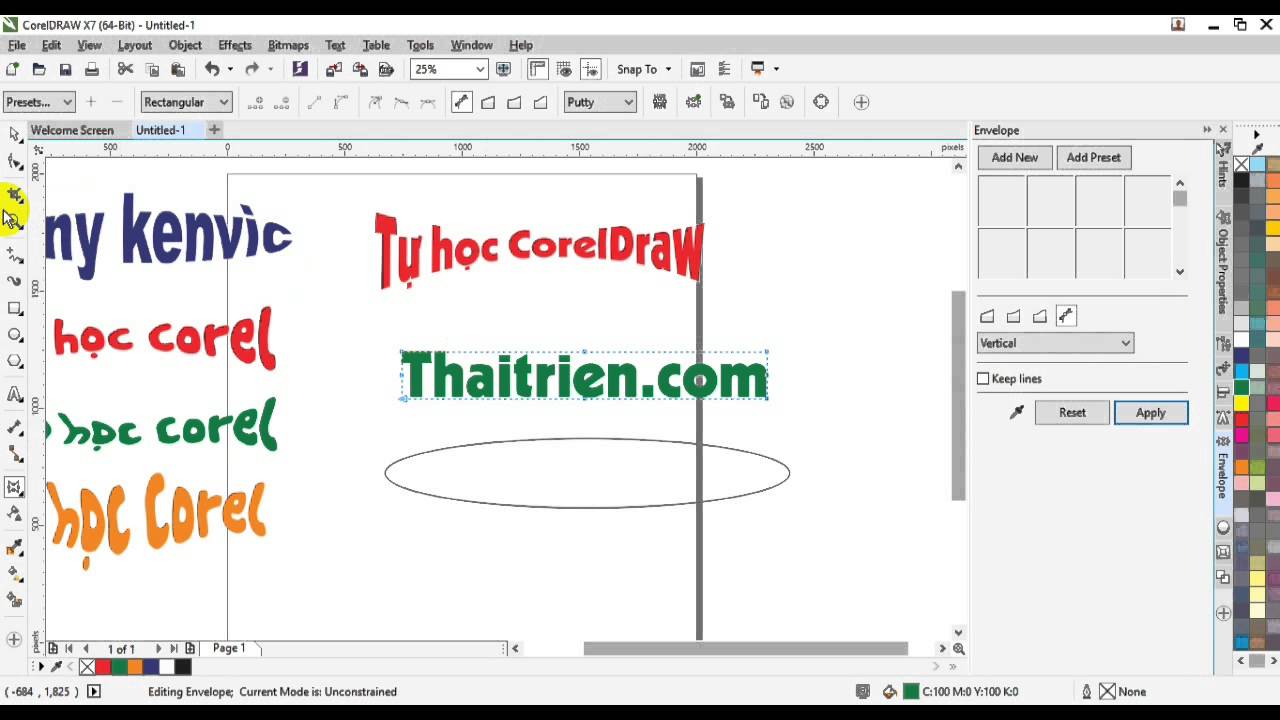
Task: Switch to the Page 1 tab
Action: click(229, 648)
